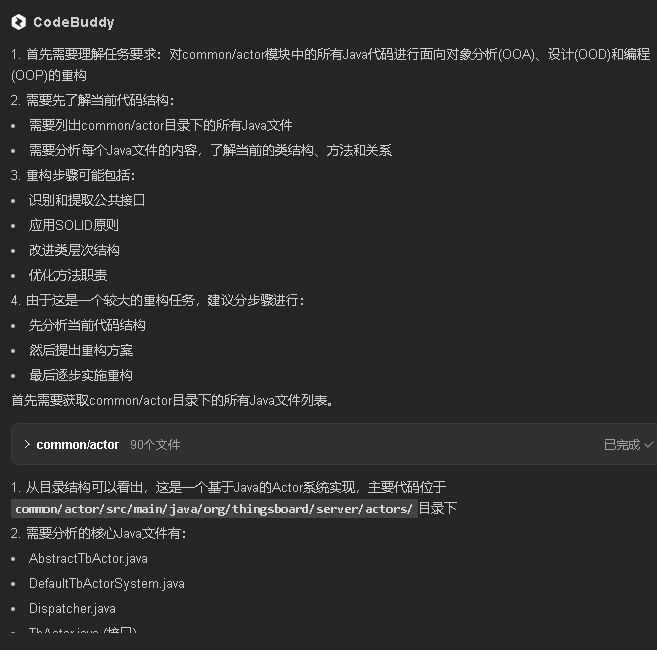Click the CodeBuddy title text
Screen dimensions: 657x650
[73, 22]
